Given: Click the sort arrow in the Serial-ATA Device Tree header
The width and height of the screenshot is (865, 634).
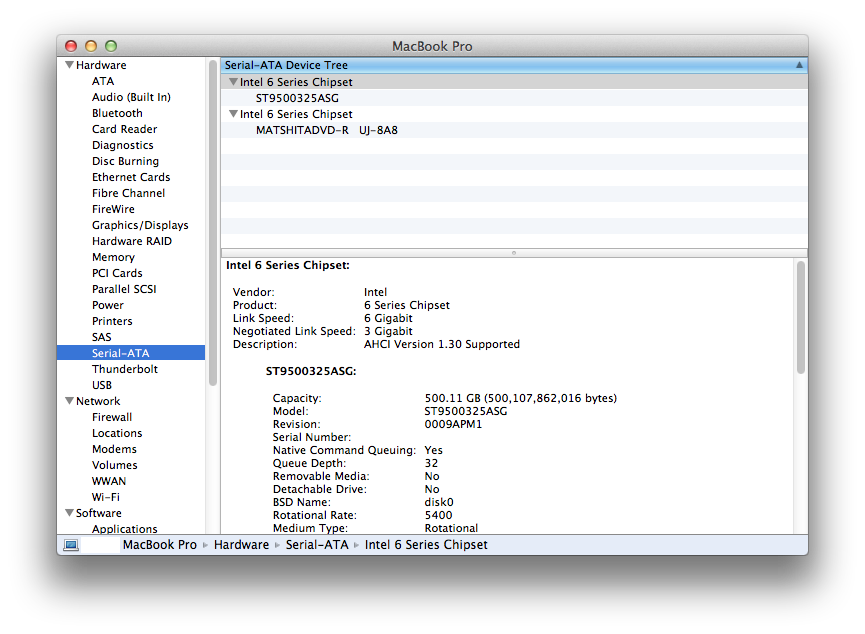Looking at the screenshot, I should (799, 65).
